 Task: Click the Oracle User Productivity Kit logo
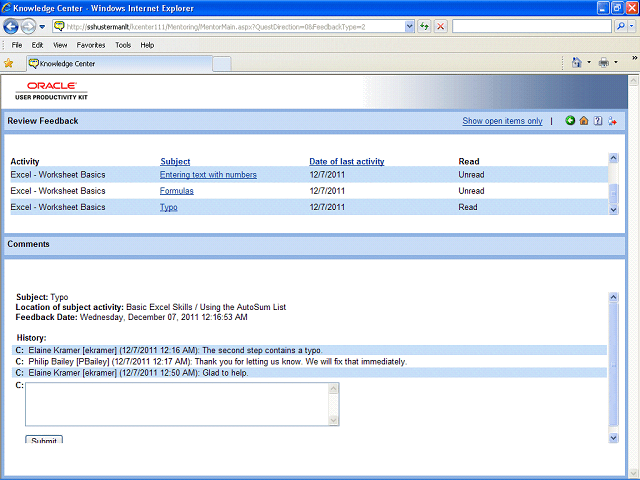(51, 91)
